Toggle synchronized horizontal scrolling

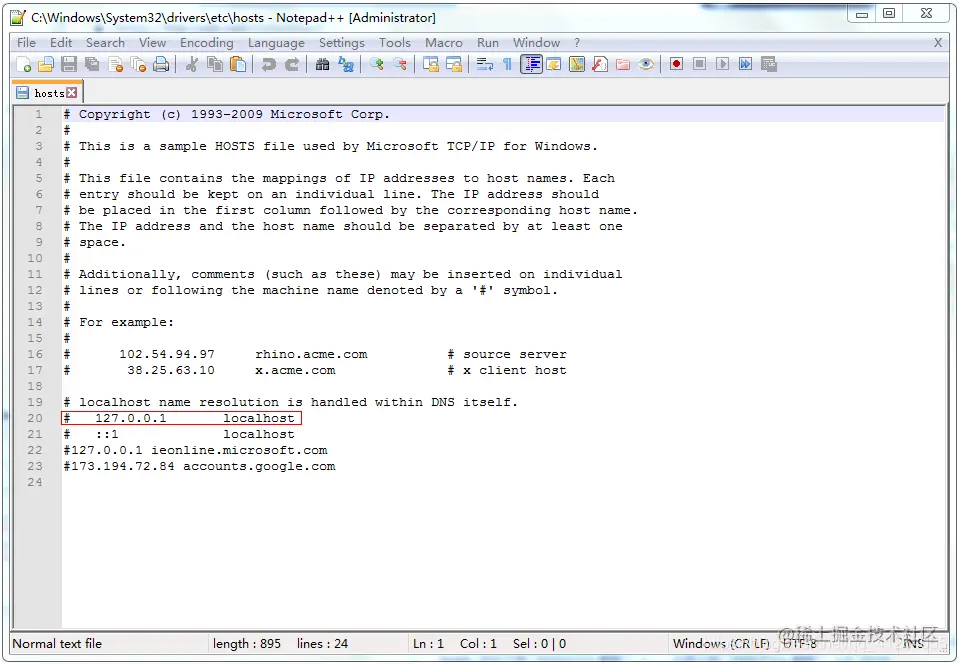[454, 64]
